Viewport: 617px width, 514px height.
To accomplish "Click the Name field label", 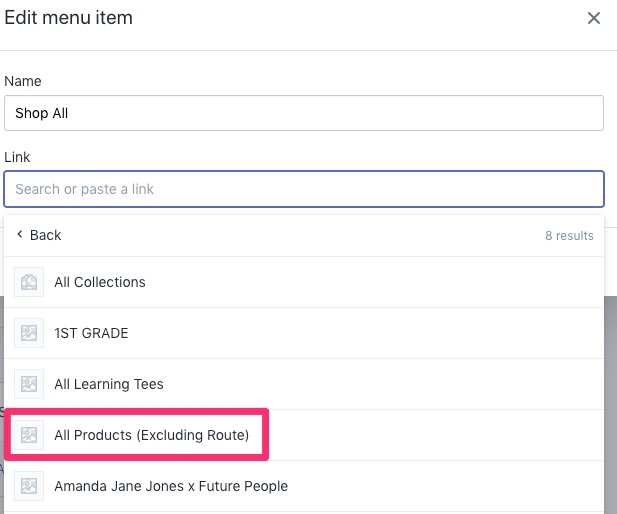I will (x=22, y=81).
